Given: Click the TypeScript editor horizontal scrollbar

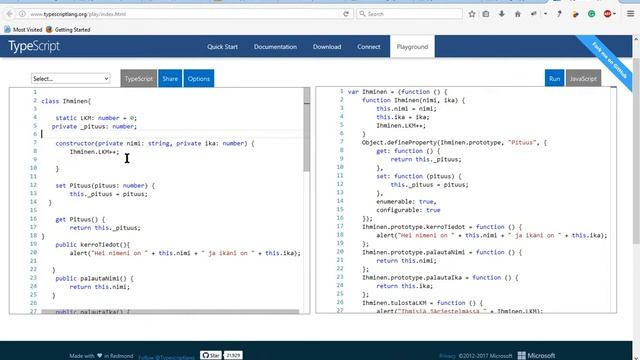Looking at the screenshot, I should (x=170, y=312).
